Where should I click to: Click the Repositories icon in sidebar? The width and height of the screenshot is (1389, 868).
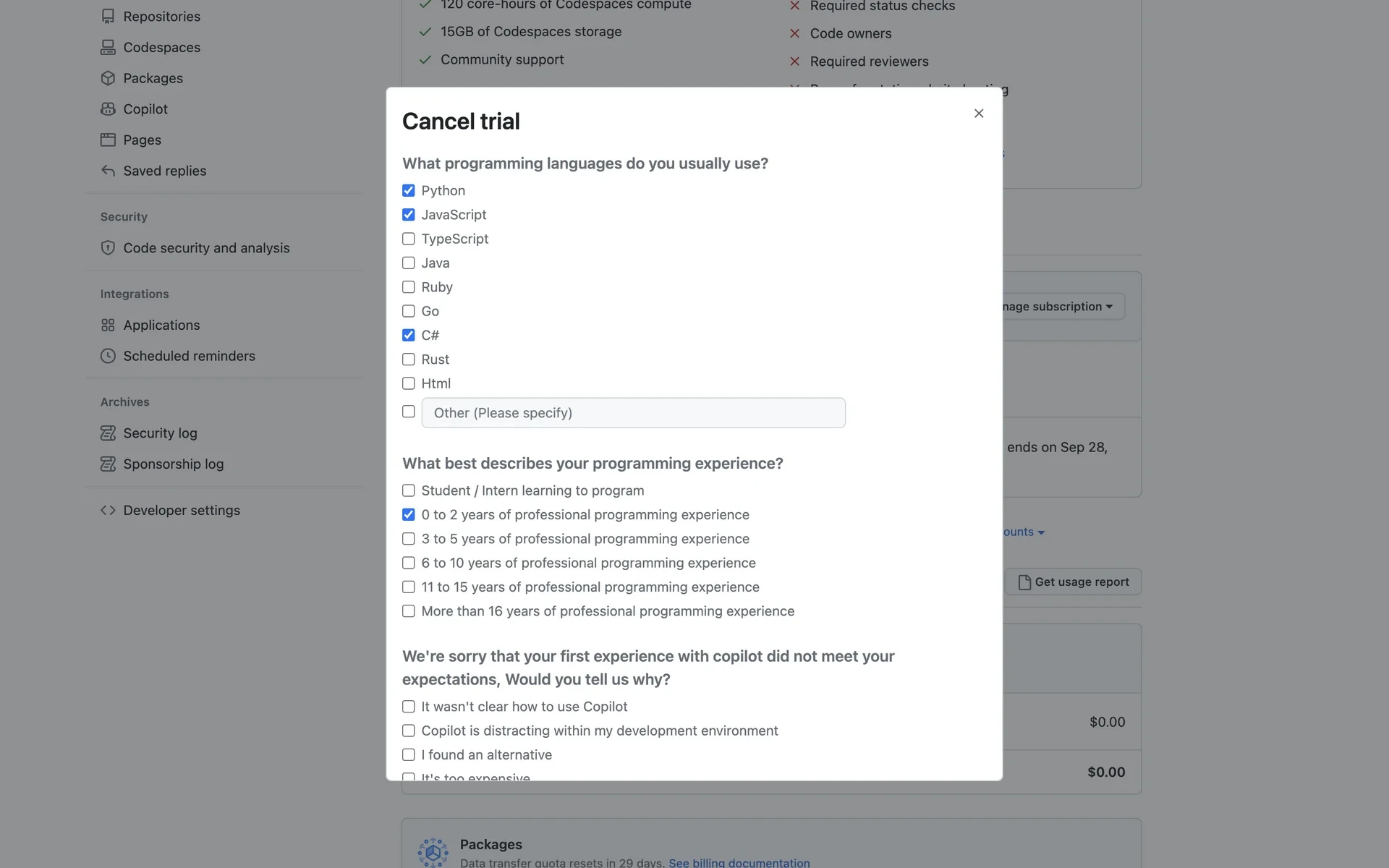coord(108,16)
